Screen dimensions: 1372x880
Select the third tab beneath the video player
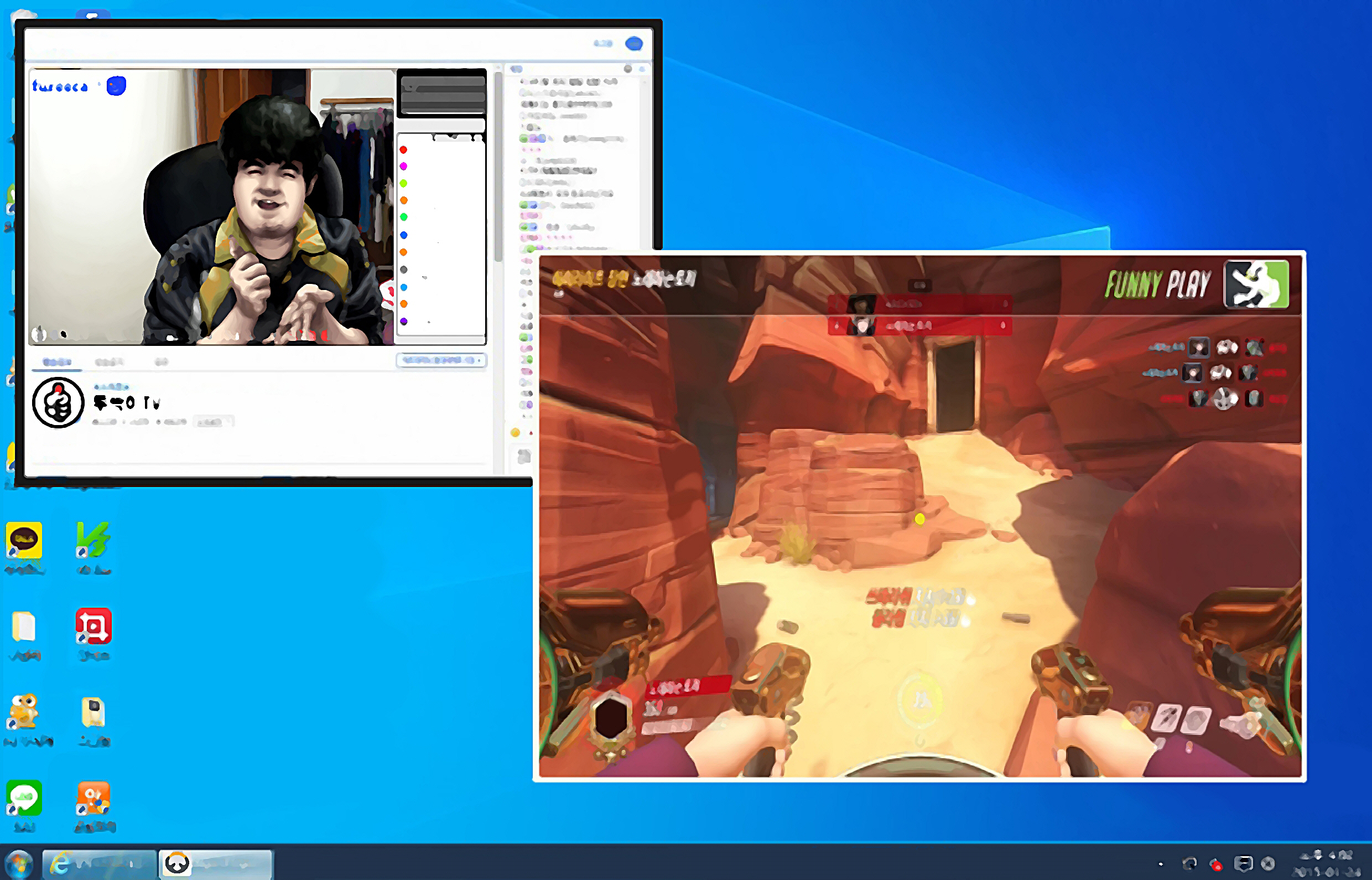pos(162,362)
